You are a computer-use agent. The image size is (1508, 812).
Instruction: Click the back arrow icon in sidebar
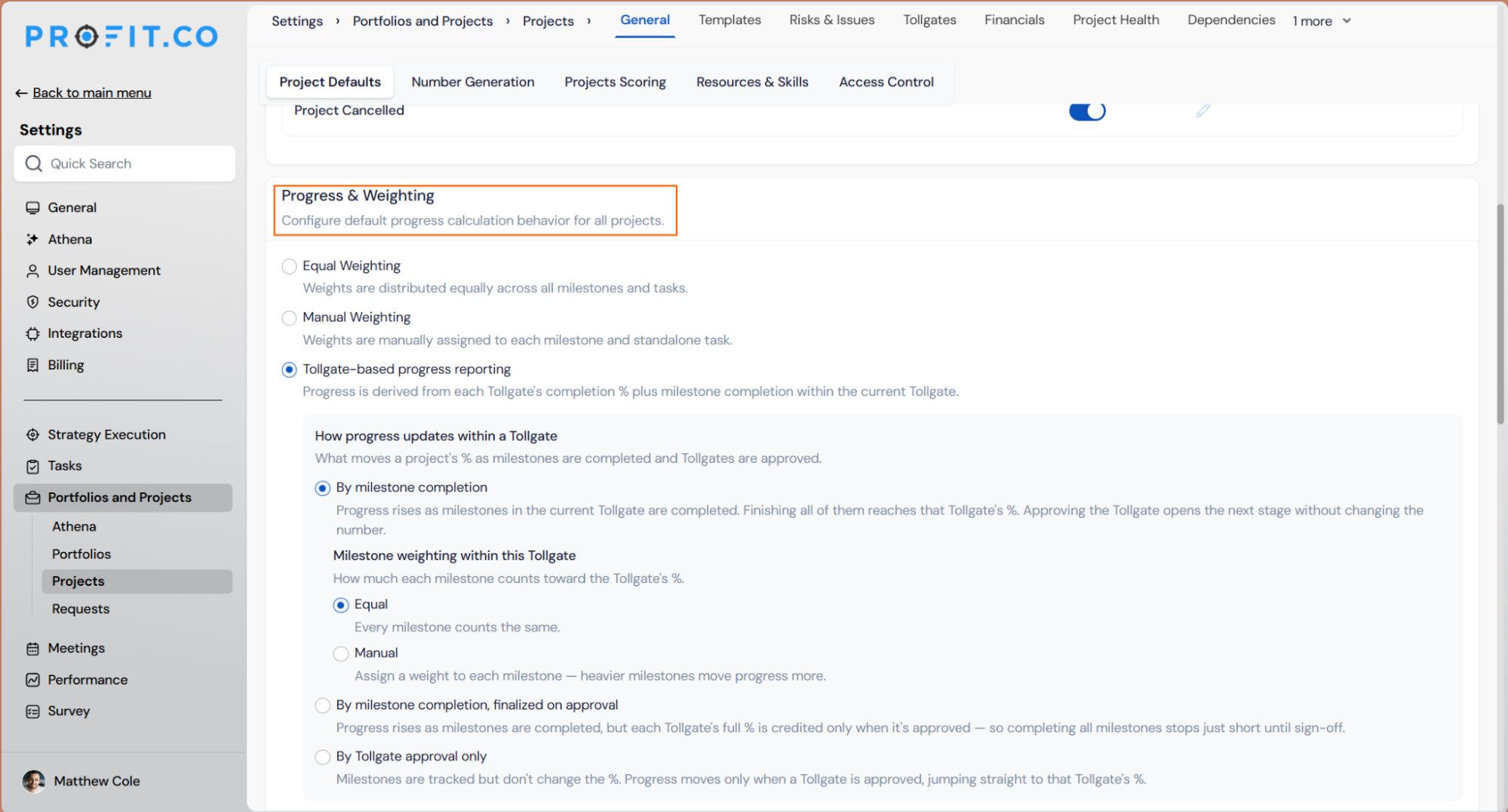(21, 93)
